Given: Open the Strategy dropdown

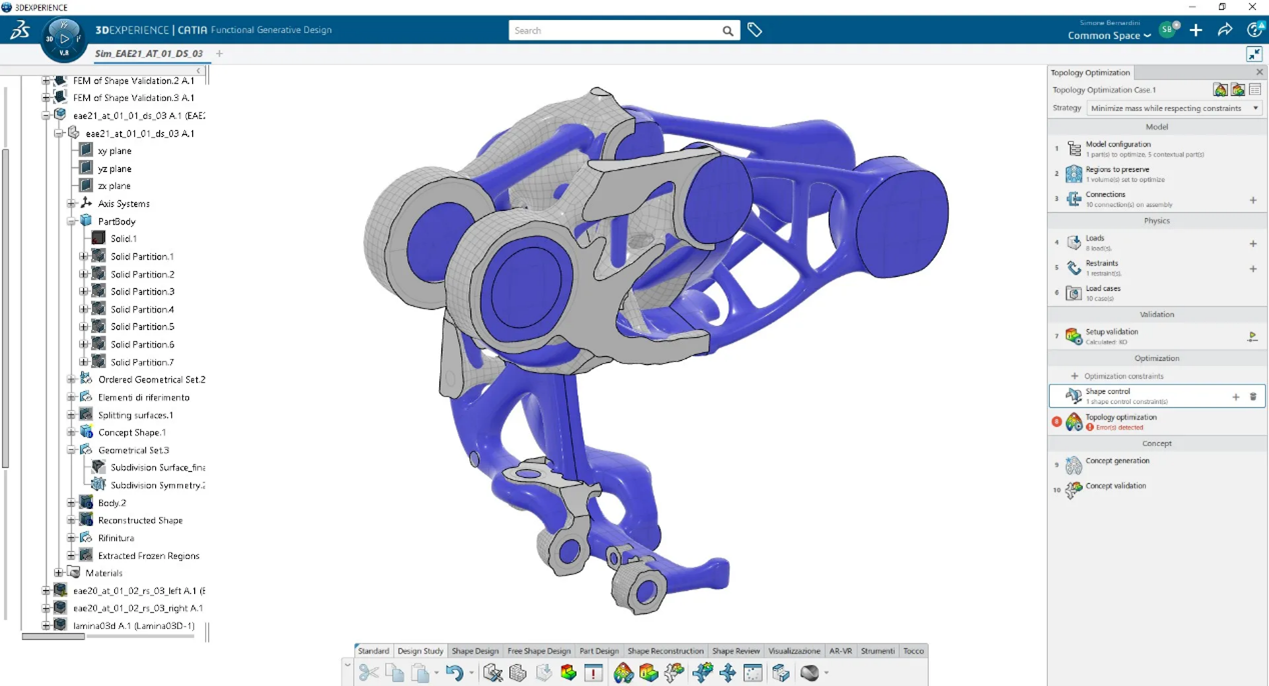Looking at the screenshot, I should click(x=1174, y=108).
